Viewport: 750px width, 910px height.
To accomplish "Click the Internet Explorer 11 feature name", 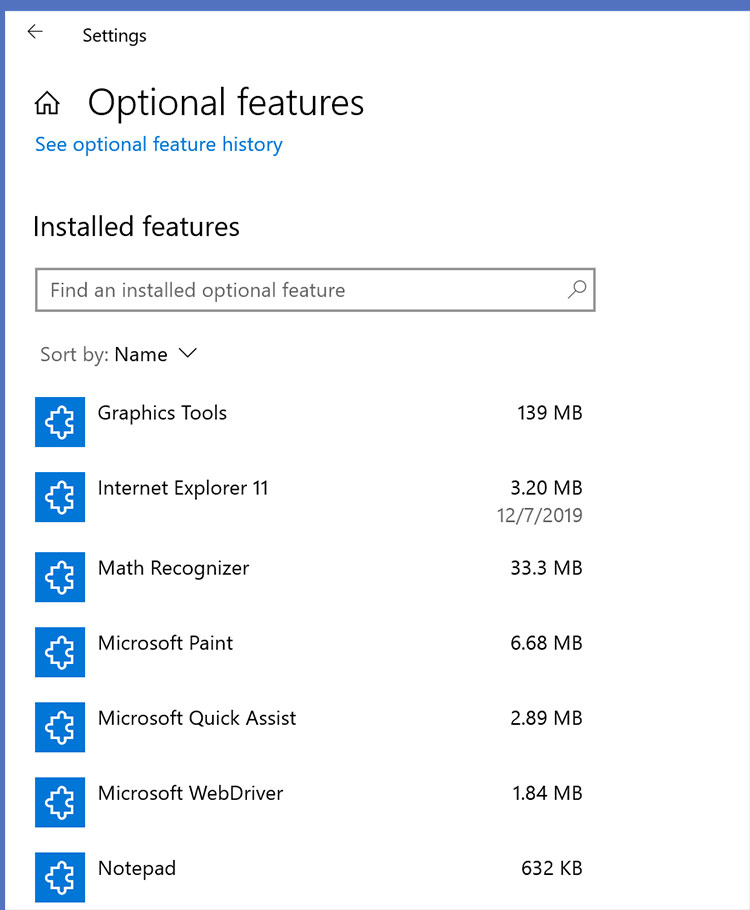I will [x=183, y=489].
